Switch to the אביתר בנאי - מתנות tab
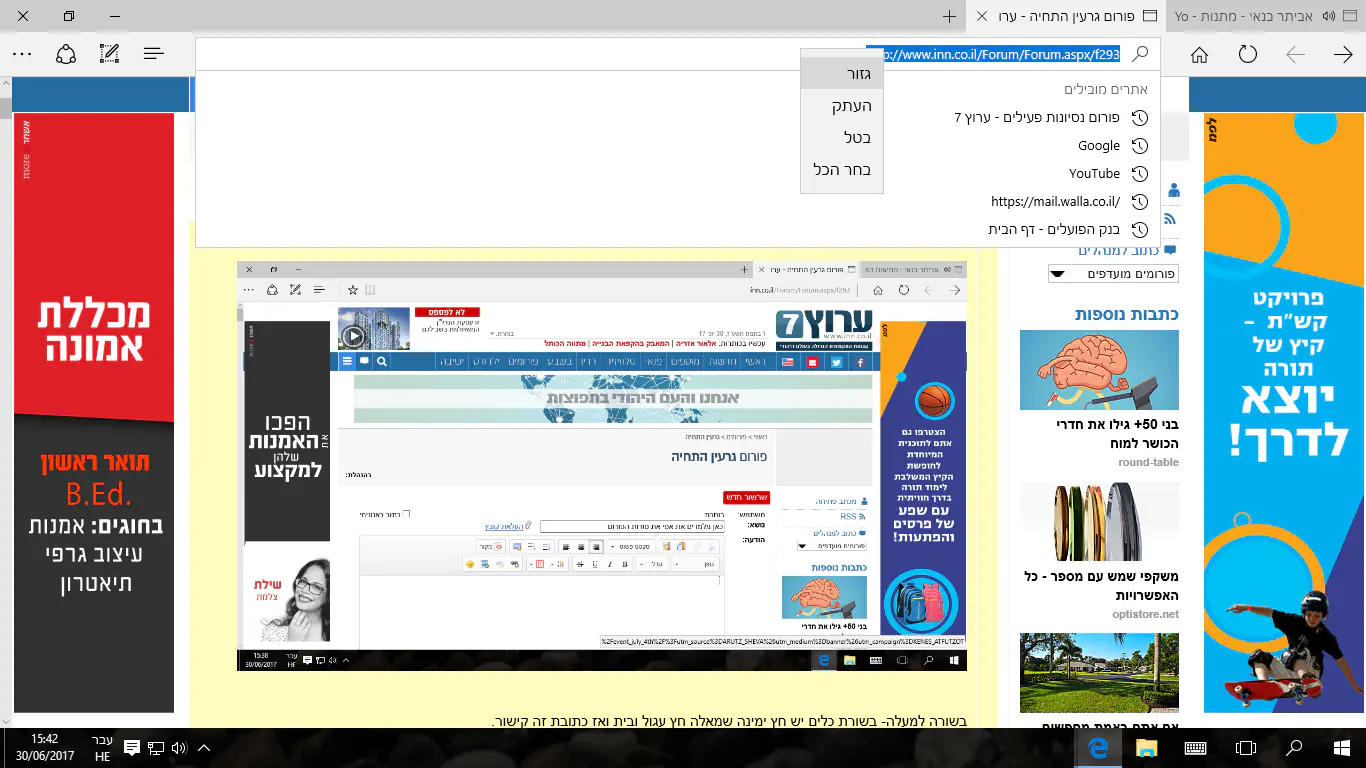 [x=1266, y=17]
